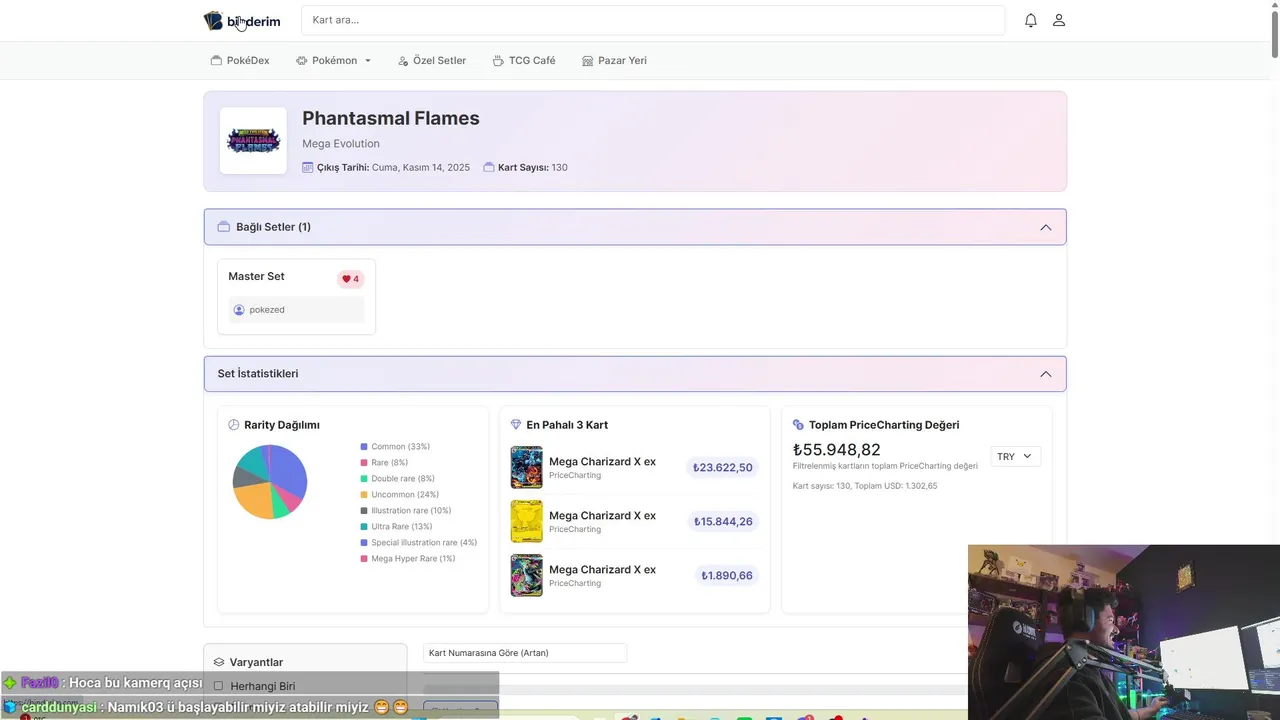Image resolution: width=1280 pixels, height=720 pixels.
Task: Click the Pokémon nav icon
Action: coord(302,60)
